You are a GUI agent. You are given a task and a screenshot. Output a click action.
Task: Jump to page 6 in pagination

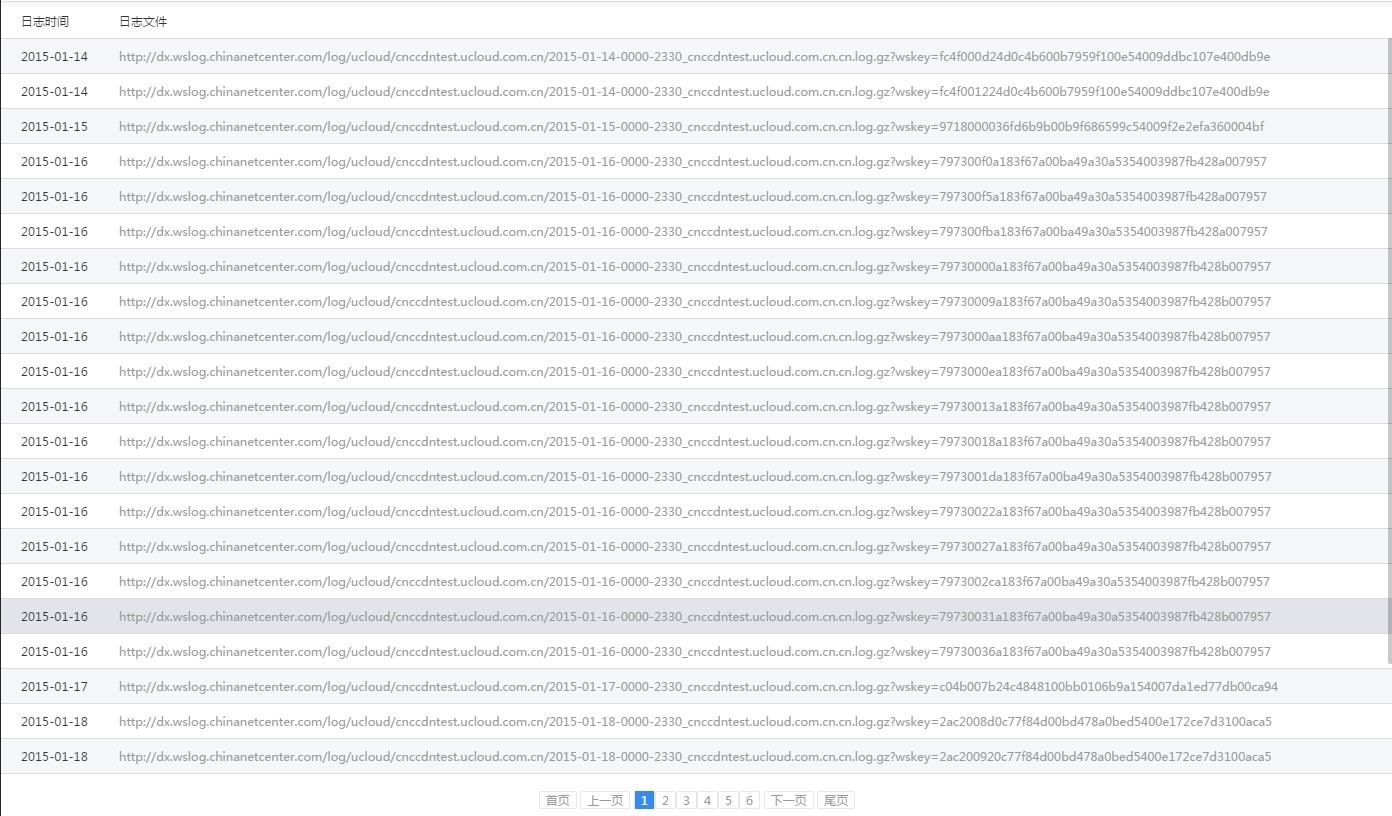(x=749, y=800)
